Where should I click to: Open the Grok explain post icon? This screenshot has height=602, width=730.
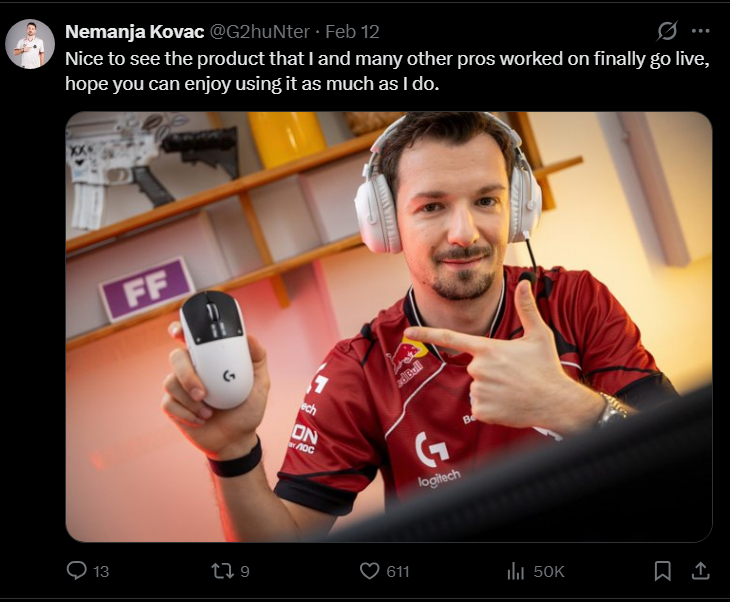[667, 32]
